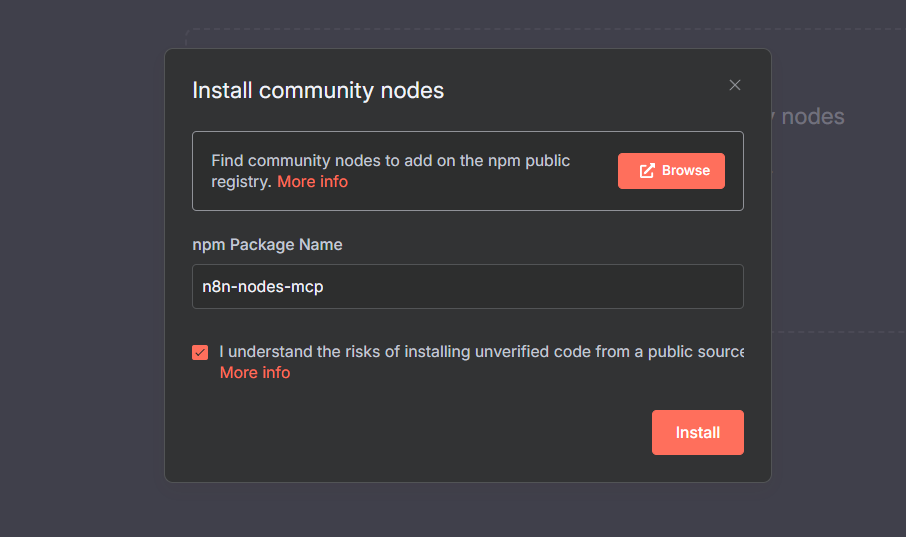
Task: Focus the npm Package Name input field
Action: 467,286
